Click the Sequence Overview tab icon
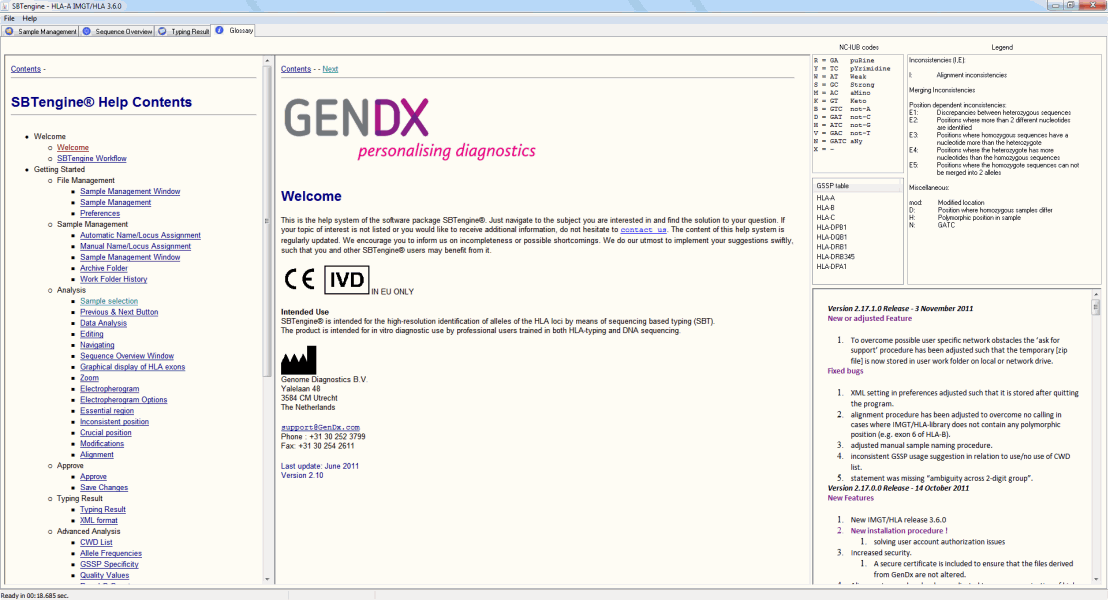The height and width of the screenshot is (600, 1108). (x=86, y=31)
